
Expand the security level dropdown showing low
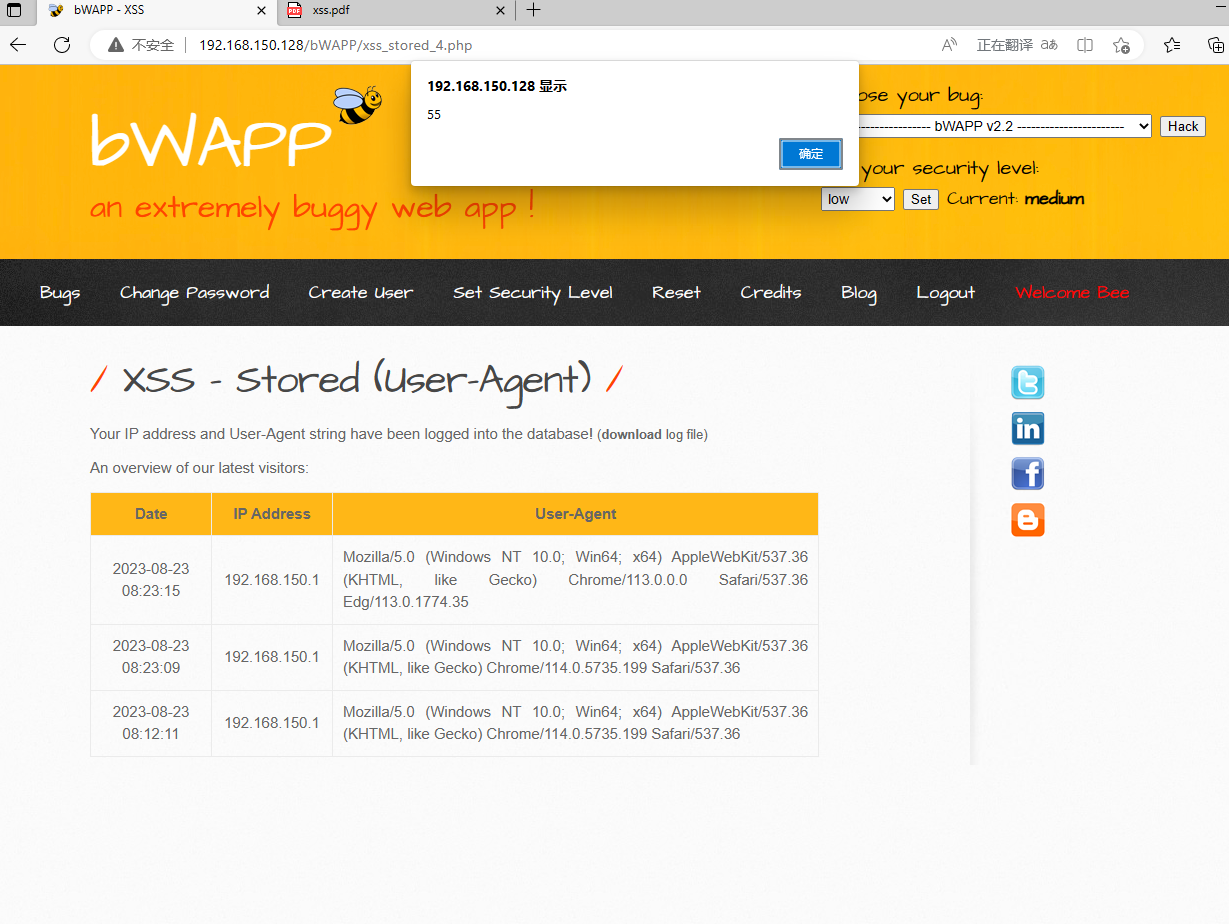pos(858,199)
